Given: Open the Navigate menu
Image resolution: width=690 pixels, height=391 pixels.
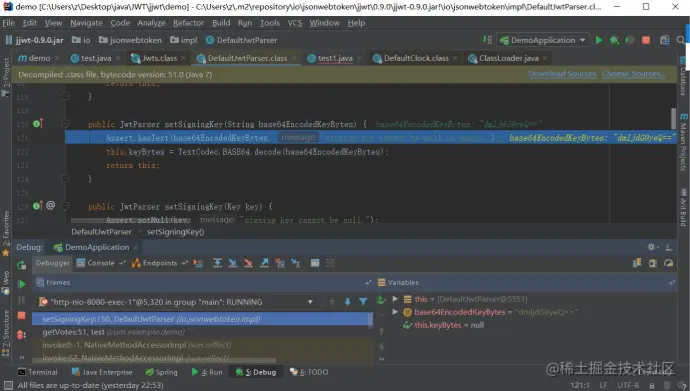Looking at the screenshot, I should tap(86, 23).
